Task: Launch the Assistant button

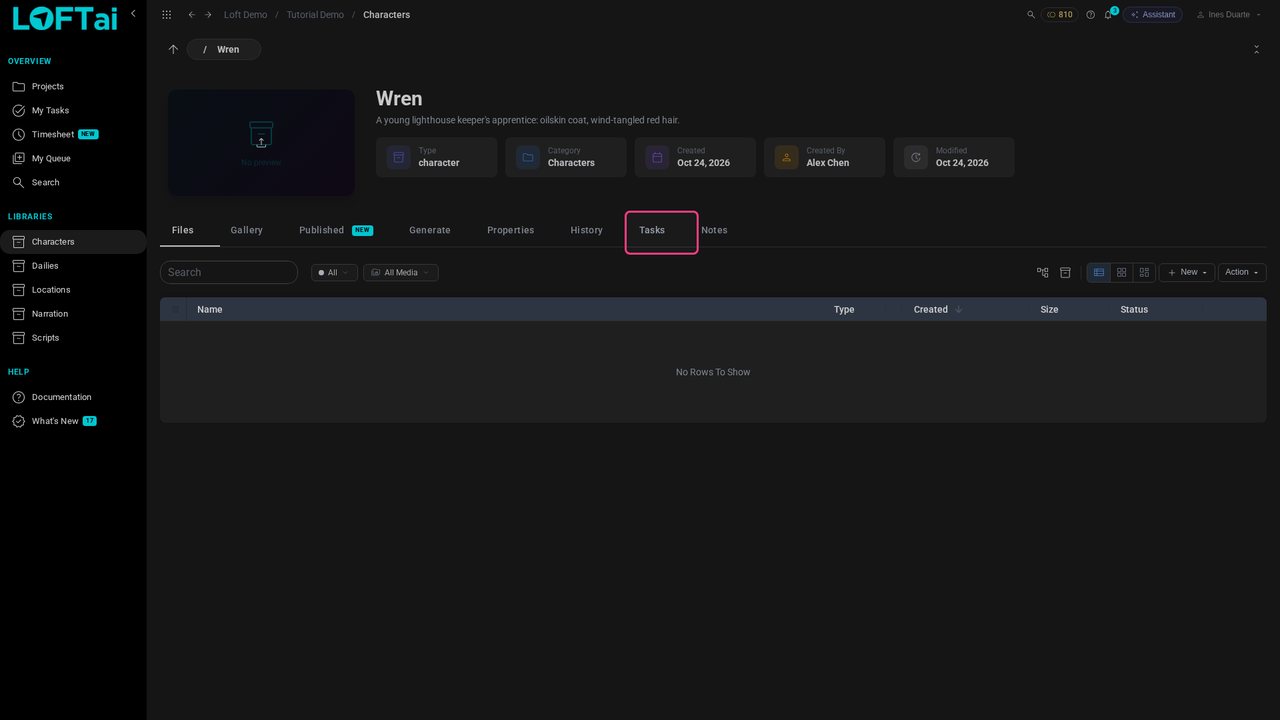Action: coord(1153,15)
